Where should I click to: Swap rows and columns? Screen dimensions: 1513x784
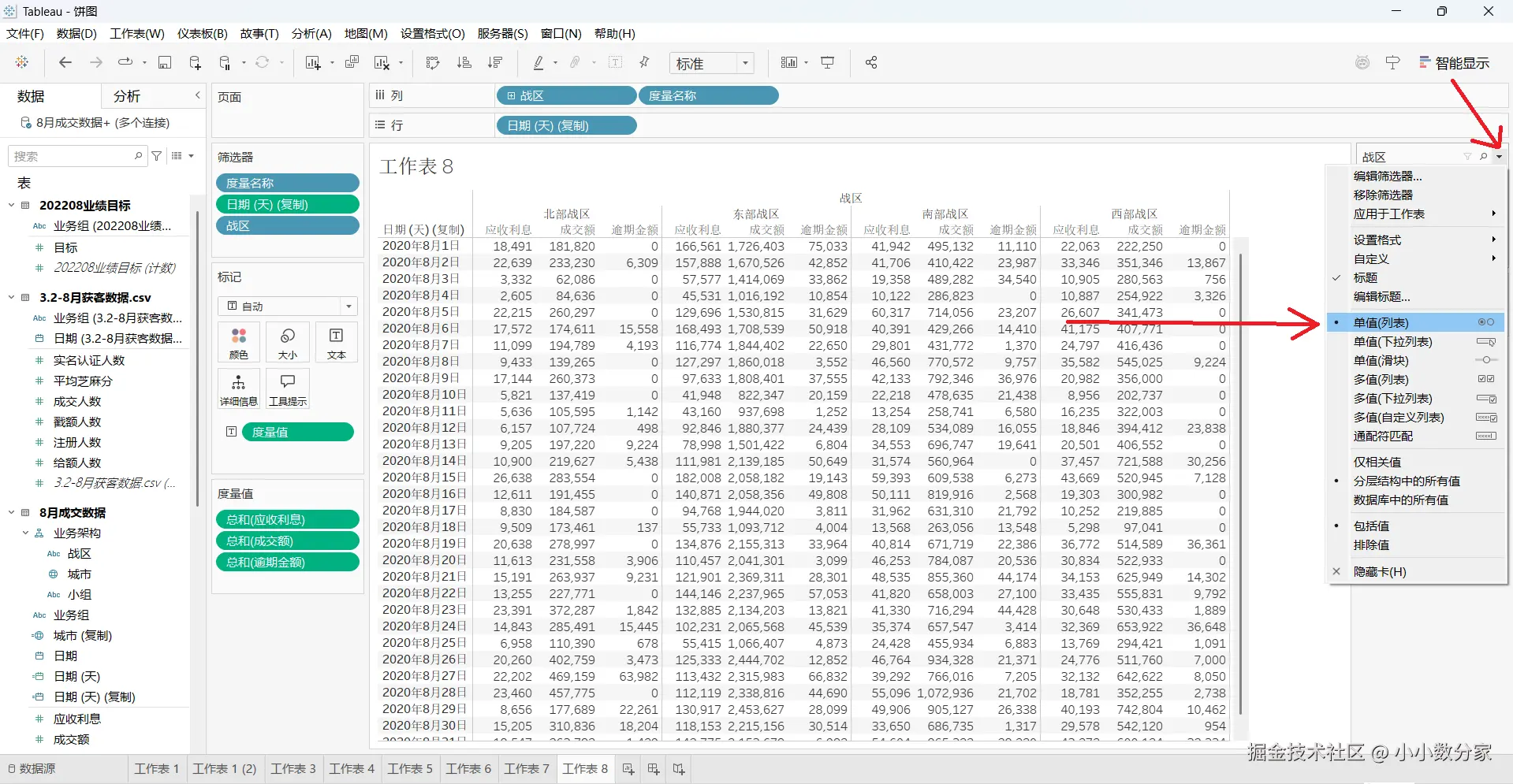click(x=433, y=62)
